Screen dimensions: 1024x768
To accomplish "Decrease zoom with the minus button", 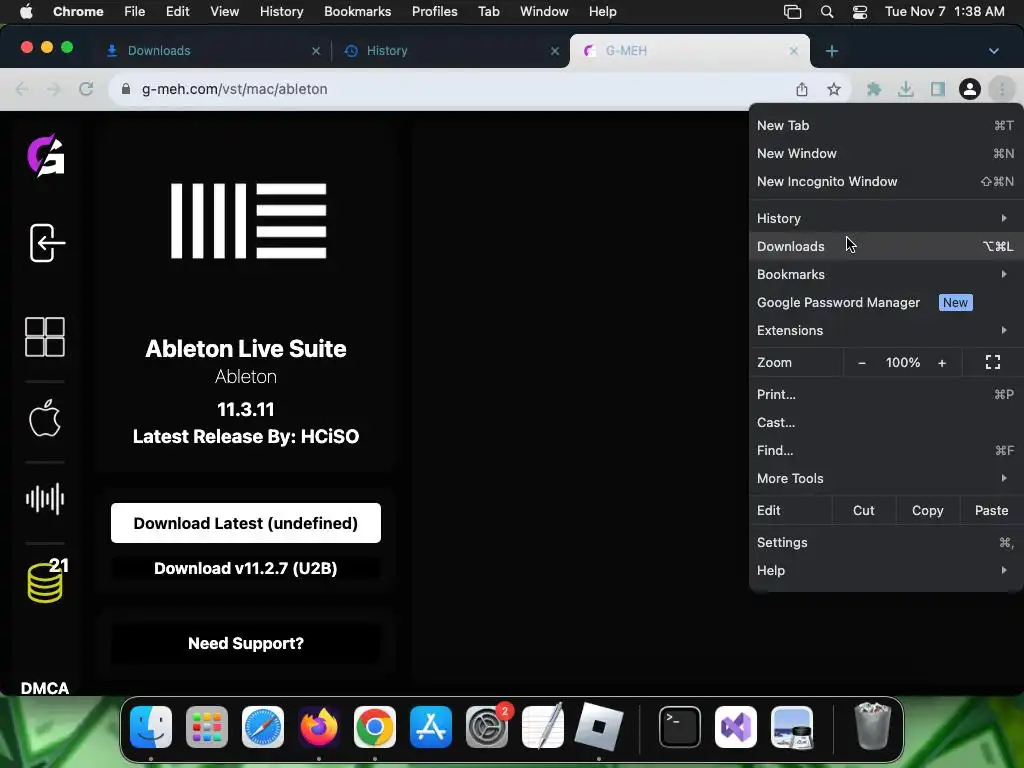I will 862,363.
